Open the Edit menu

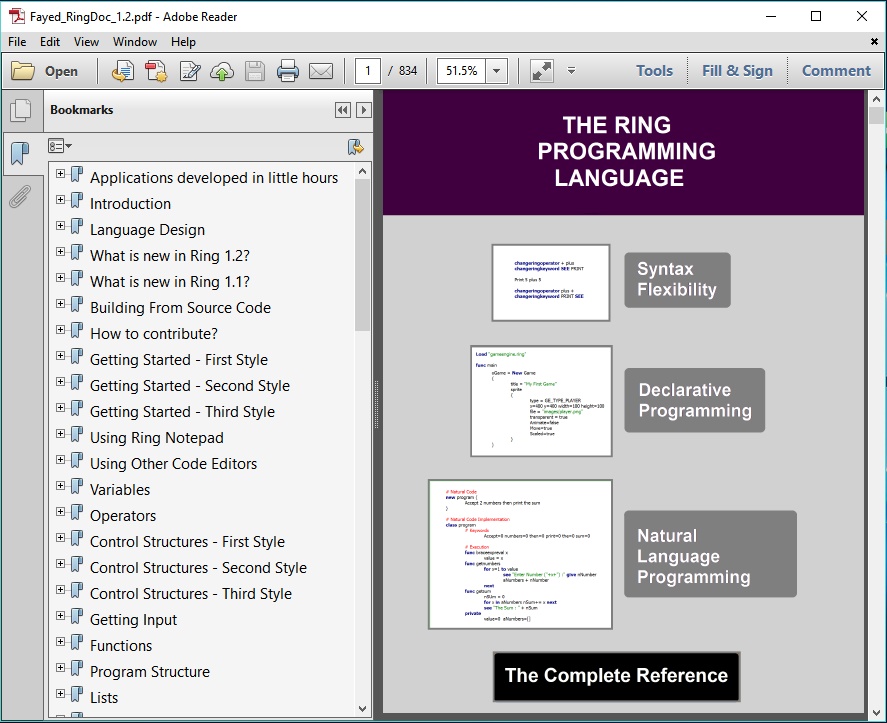click(x=50, y=42)
